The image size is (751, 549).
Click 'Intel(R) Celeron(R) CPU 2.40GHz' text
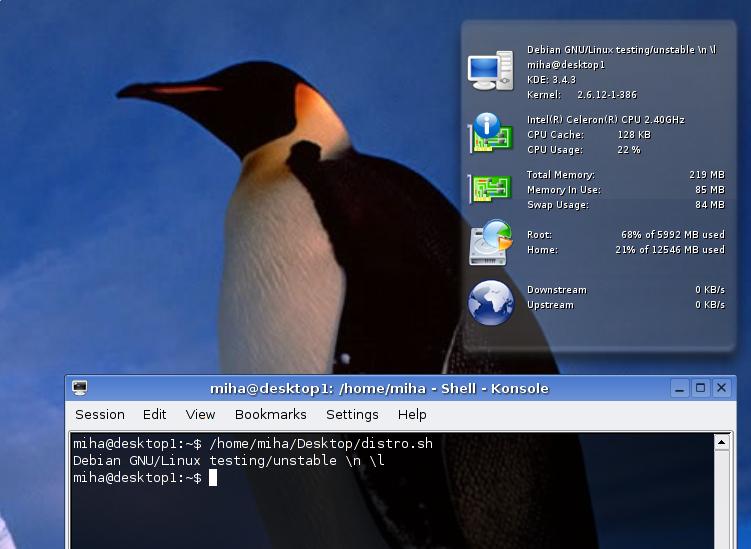606,120
